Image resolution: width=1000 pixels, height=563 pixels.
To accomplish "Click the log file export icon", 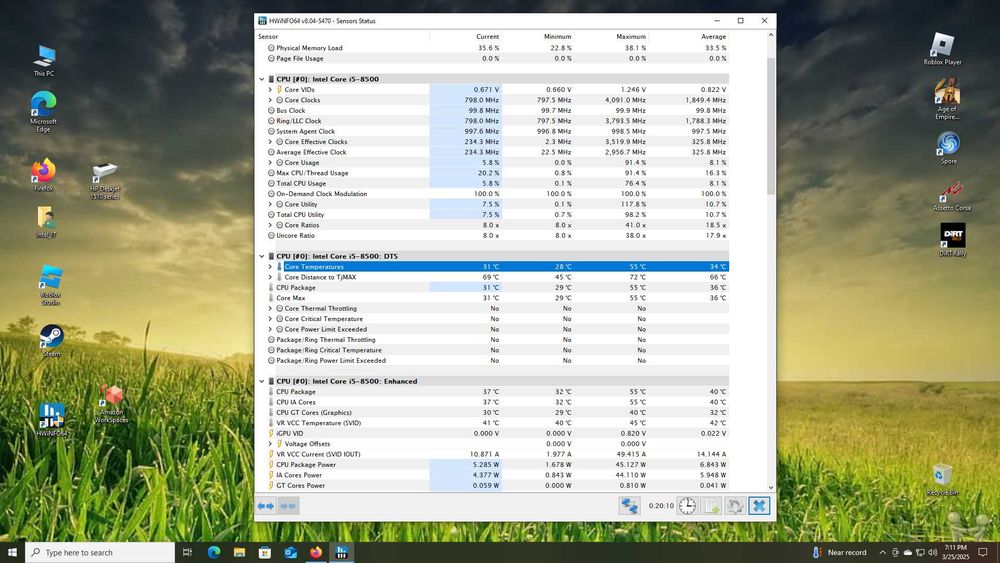I will 711,506.
